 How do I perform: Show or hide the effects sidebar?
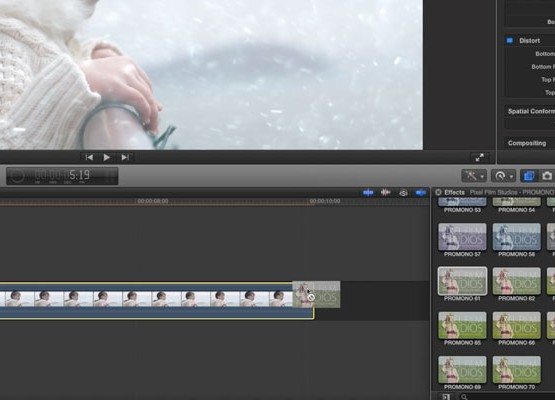tap(446, 397)
